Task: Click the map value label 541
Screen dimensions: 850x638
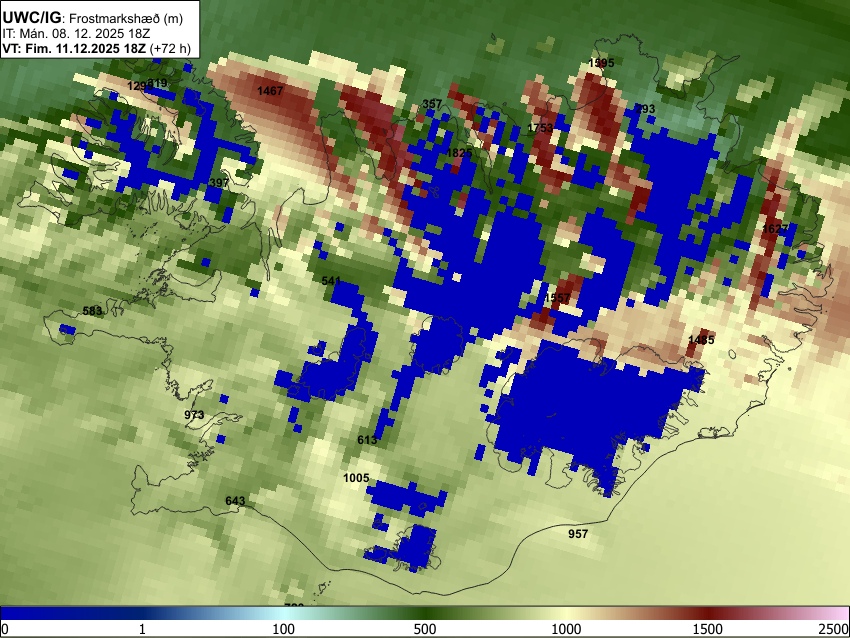Action: click(x=331, y=281)
